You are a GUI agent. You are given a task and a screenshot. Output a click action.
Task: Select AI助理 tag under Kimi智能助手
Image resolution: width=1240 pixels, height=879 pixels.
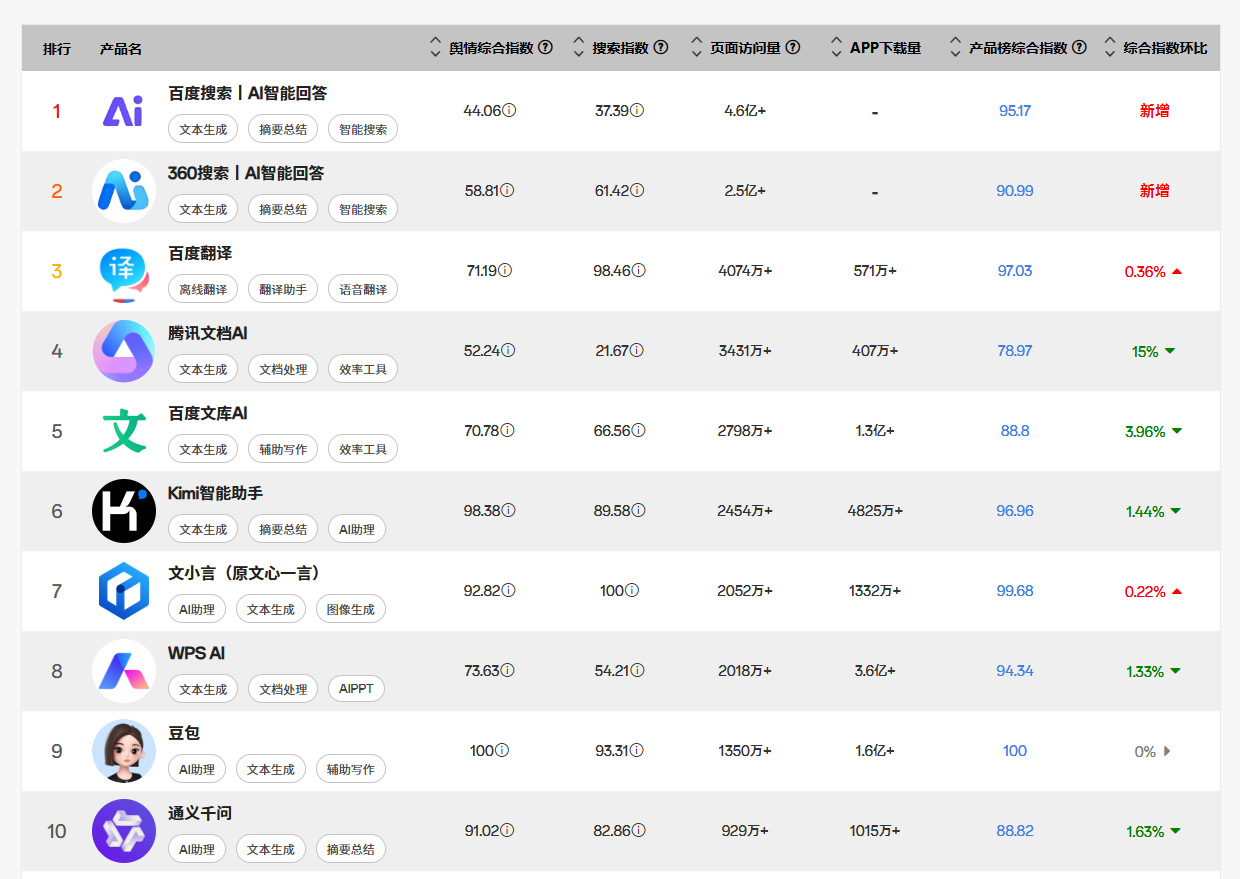click(x=357, y=529)
